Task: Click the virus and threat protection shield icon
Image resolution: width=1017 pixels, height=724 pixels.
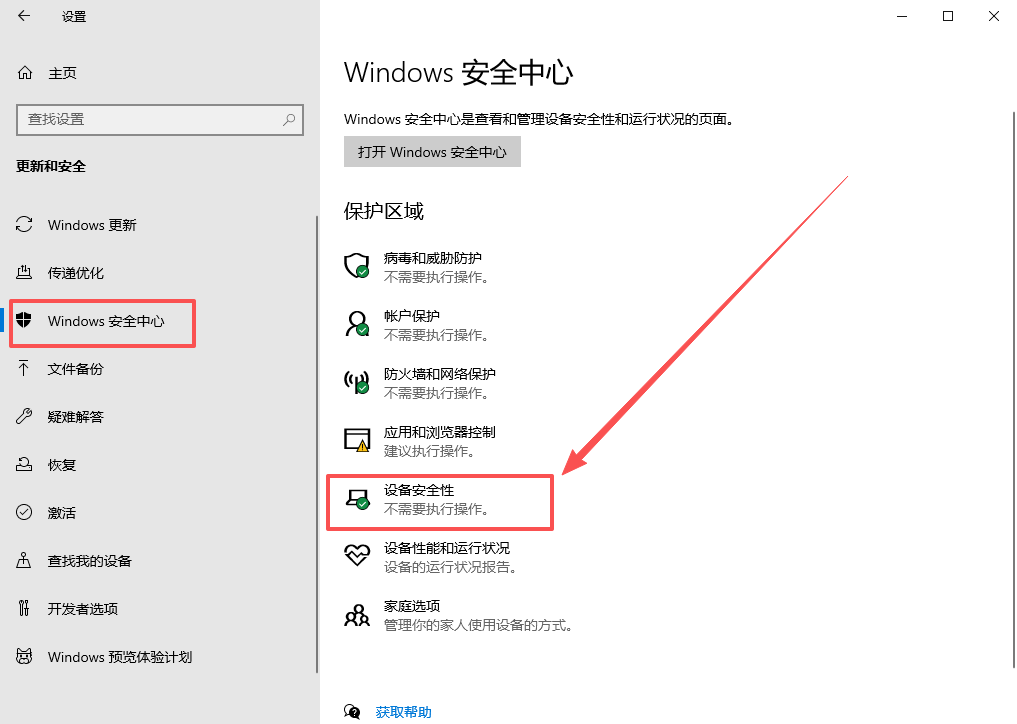Action: pyautogui.click(x=357, y=265)
